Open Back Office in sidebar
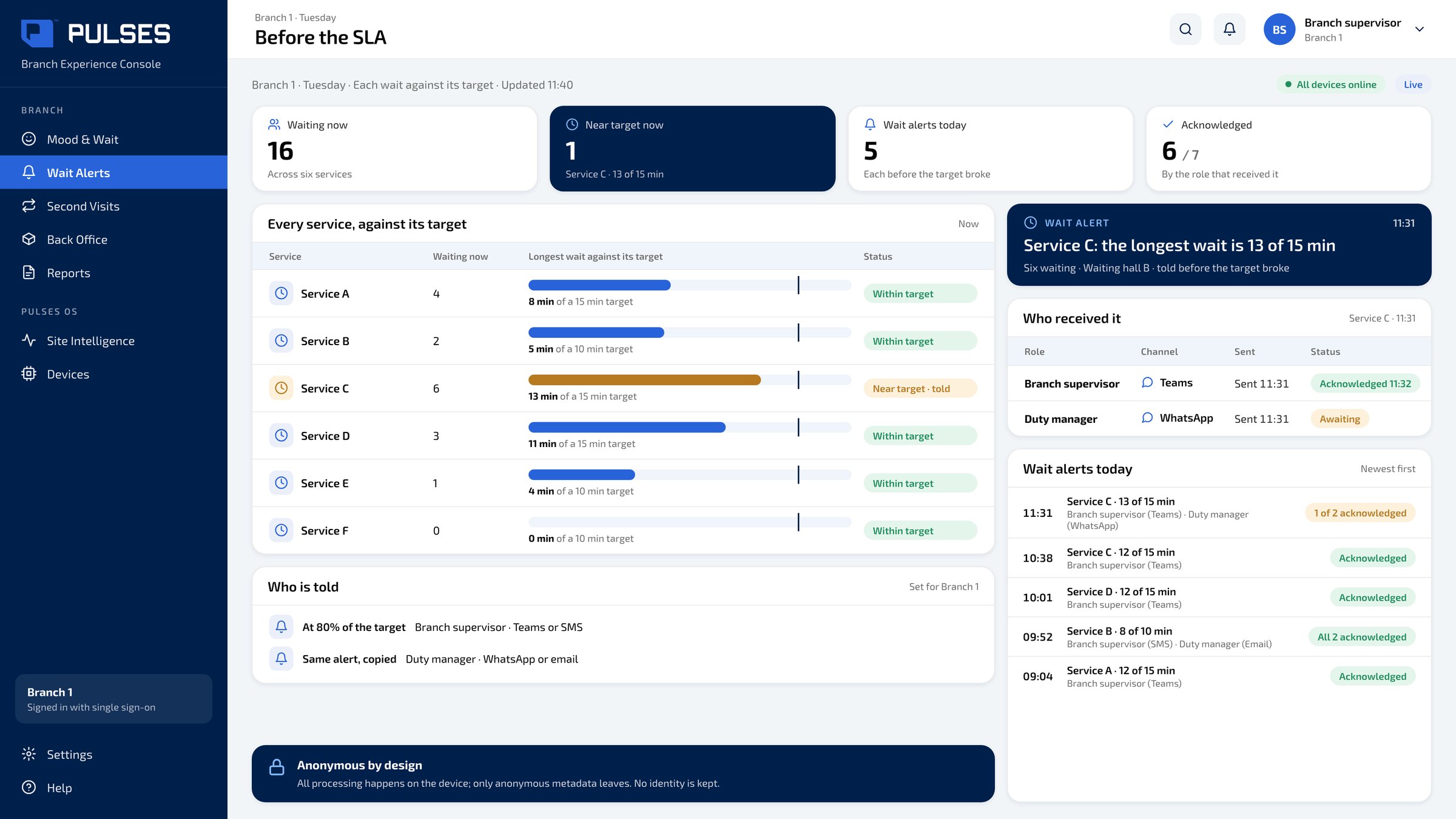Image resolution: width=1456 pixels, height=819 pixels. coord(113,239)
